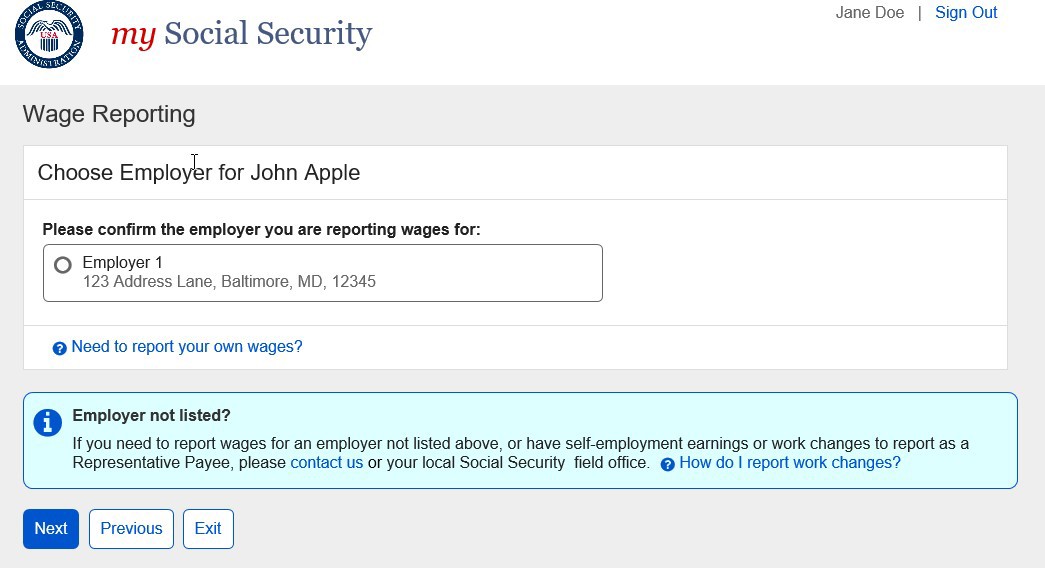Click the Exit button
This screenshot has width=1045, height=568.
click(208, 529)
